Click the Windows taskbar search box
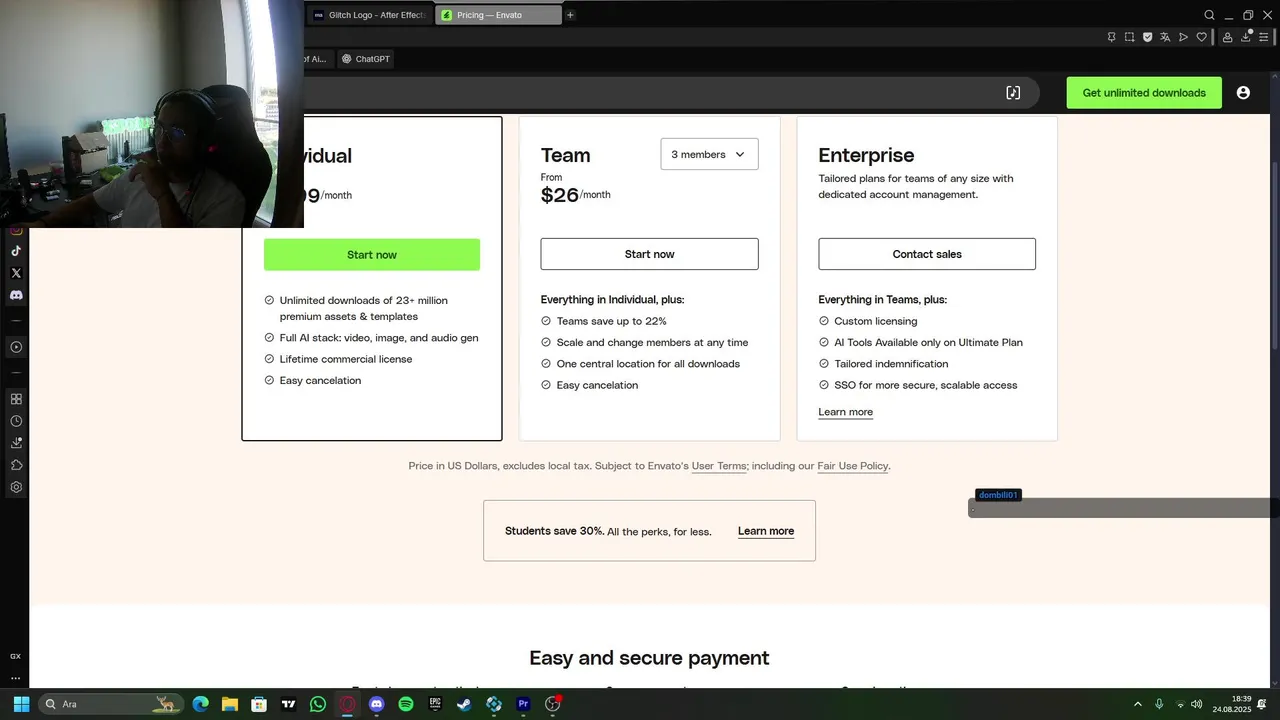This screenshot has height=720, width=1280. point(111,704)
